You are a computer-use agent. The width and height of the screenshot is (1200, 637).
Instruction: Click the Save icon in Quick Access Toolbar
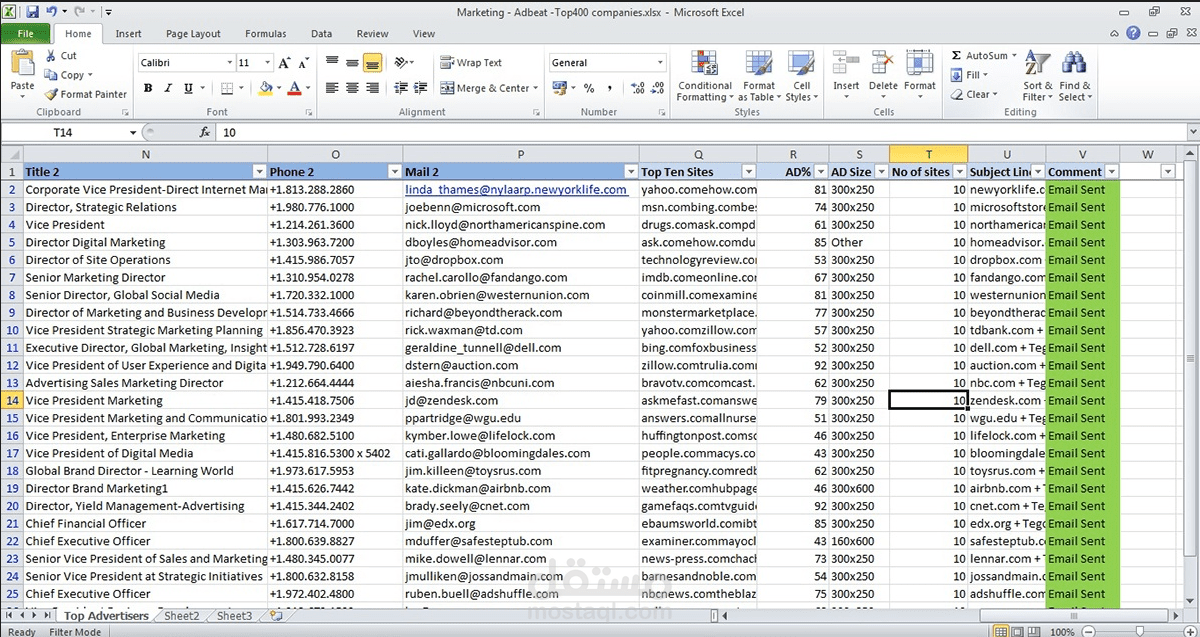(32, 12)
